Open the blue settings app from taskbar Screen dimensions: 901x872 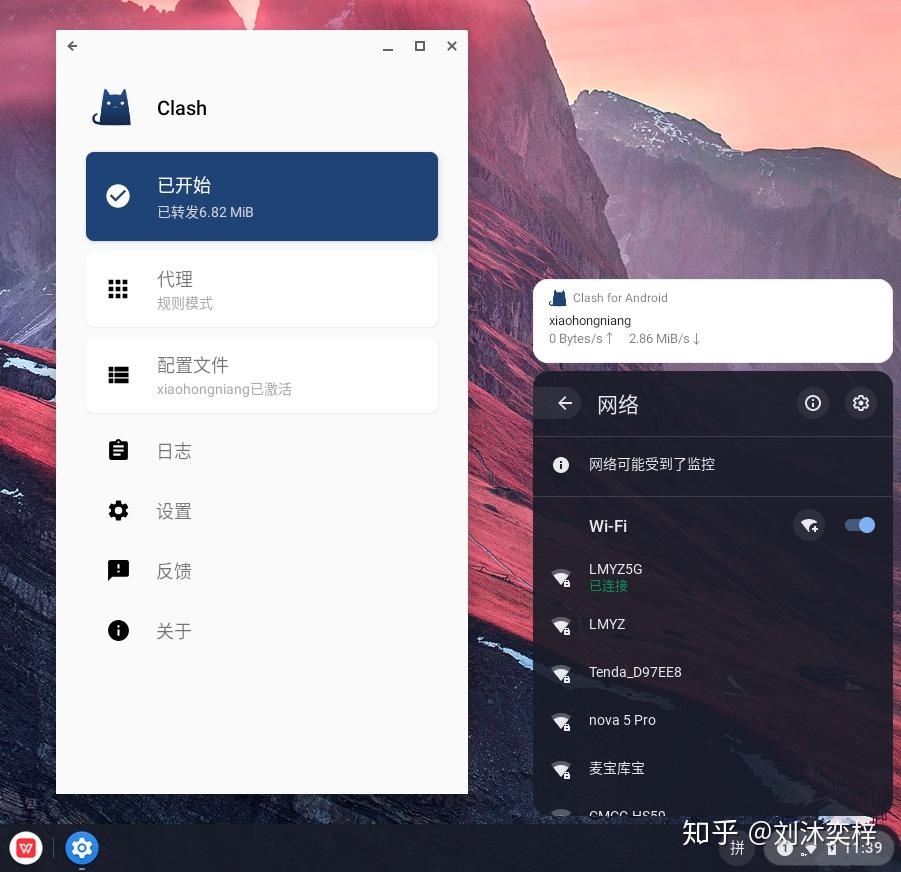click(x=81, y=847)
